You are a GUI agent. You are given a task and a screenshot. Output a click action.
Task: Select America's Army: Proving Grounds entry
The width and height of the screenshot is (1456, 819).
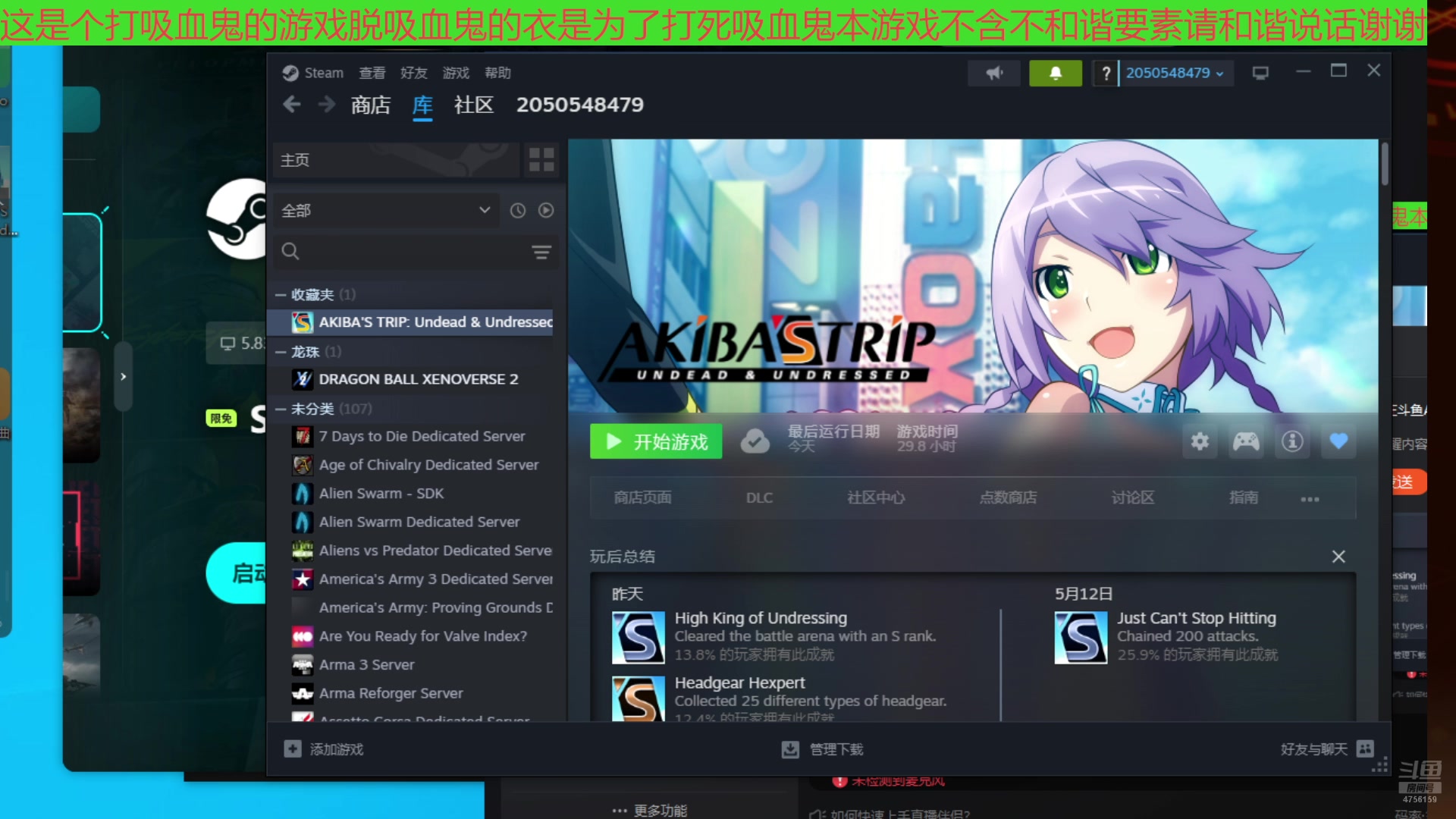pos(410,607)
